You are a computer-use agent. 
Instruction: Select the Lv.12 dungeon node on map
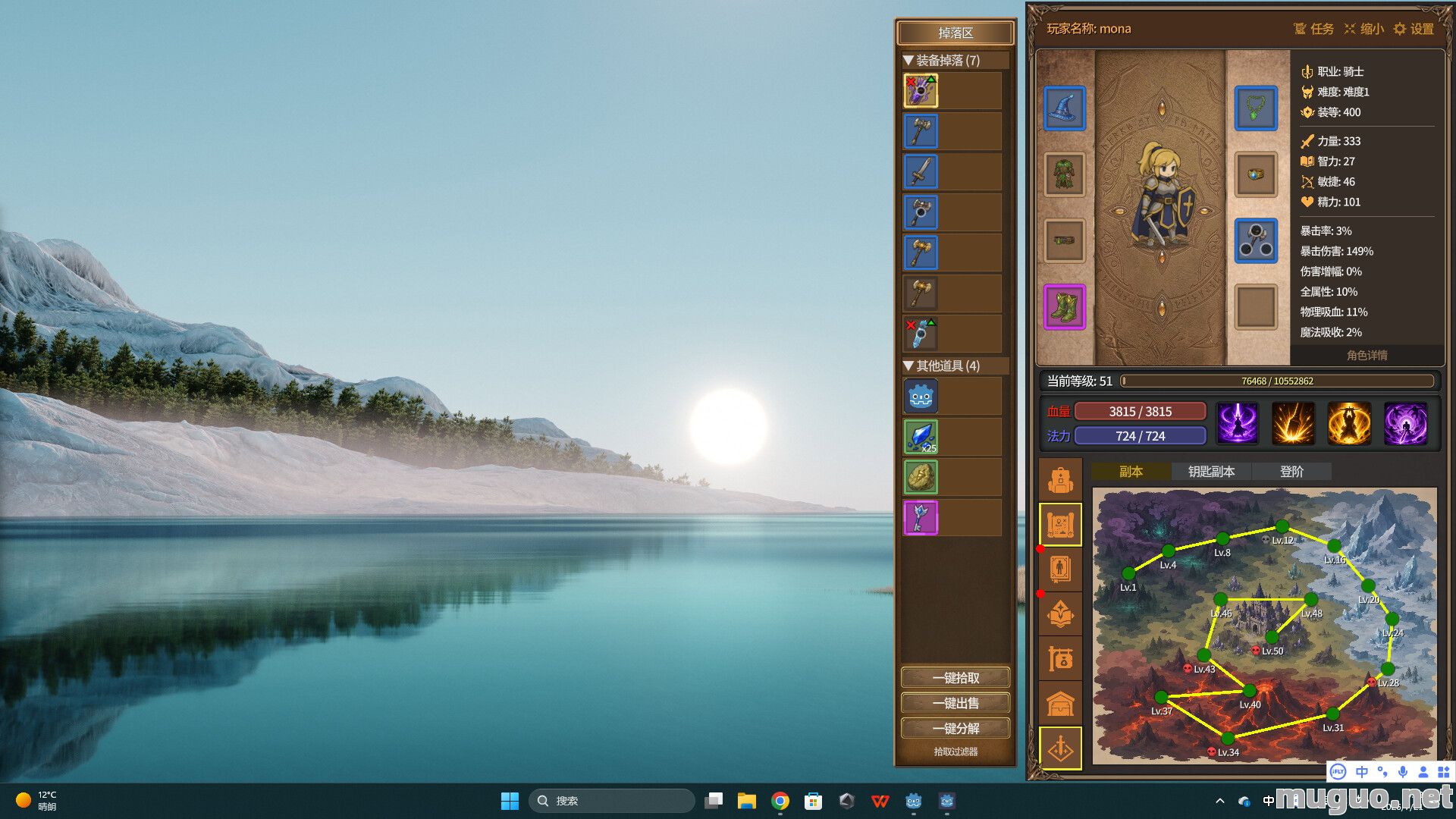1282,526
